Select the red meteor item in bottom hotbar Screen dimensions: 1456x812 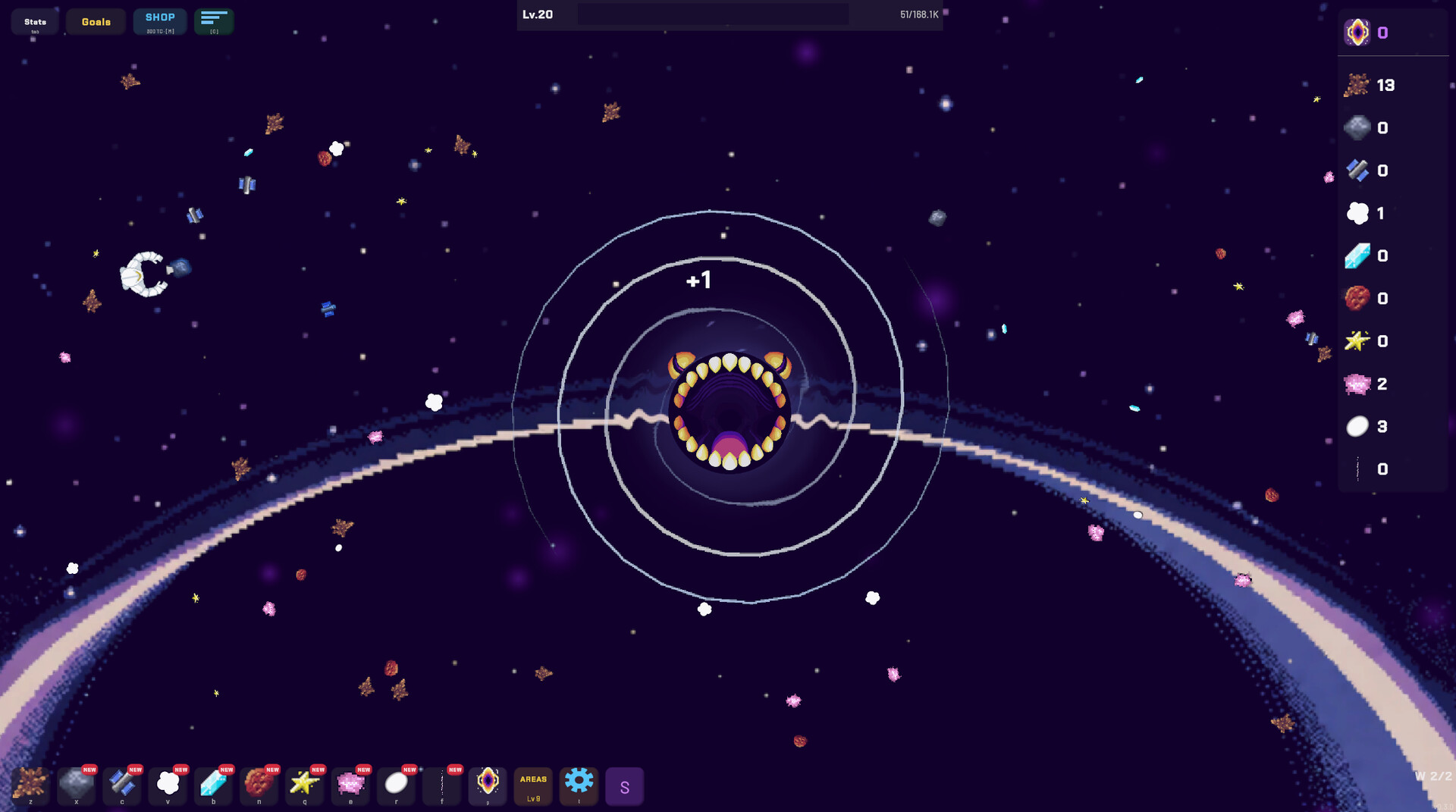coord(259,785)
